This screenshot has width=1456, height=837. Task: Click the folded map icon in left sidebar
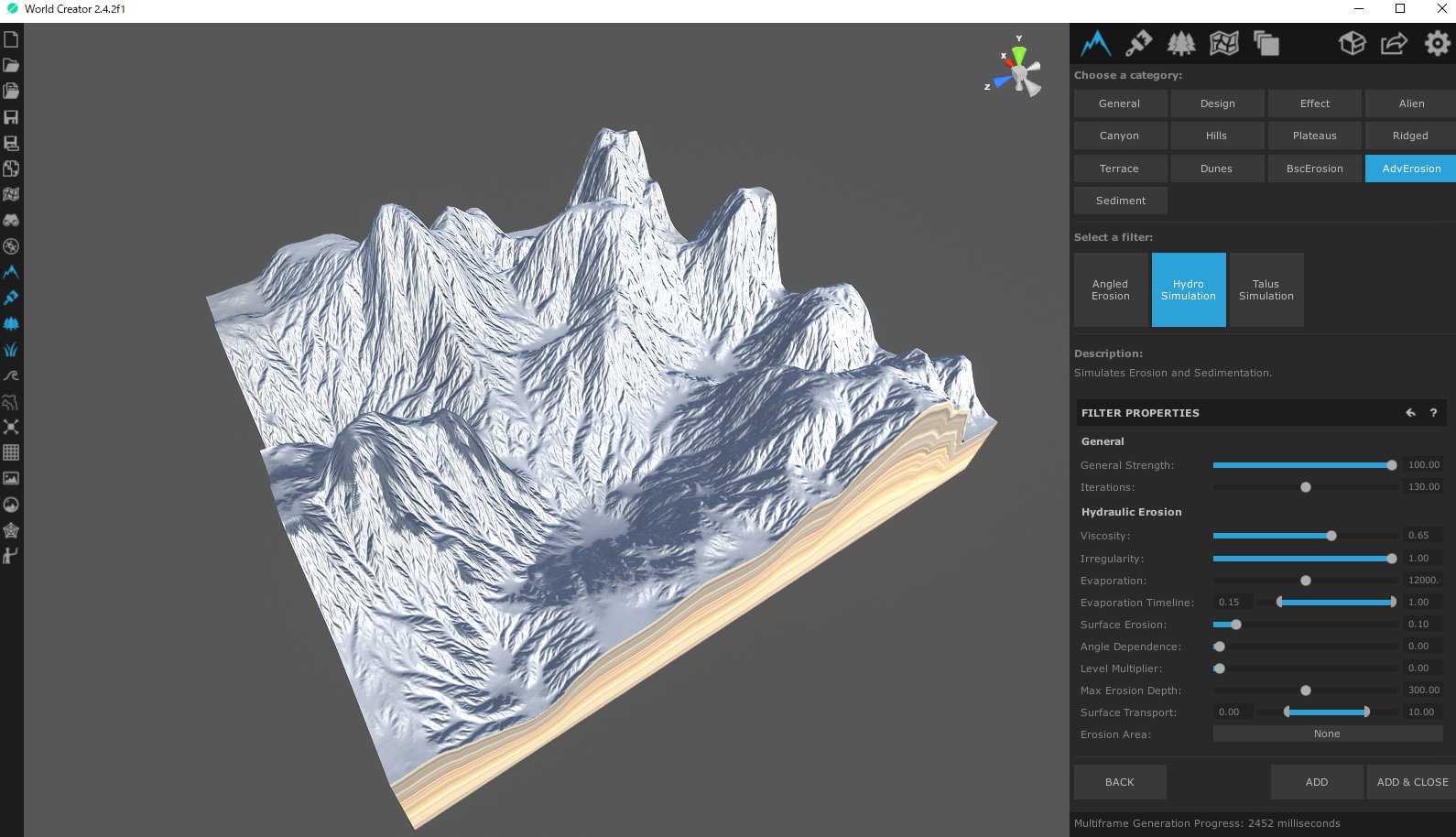11,194
